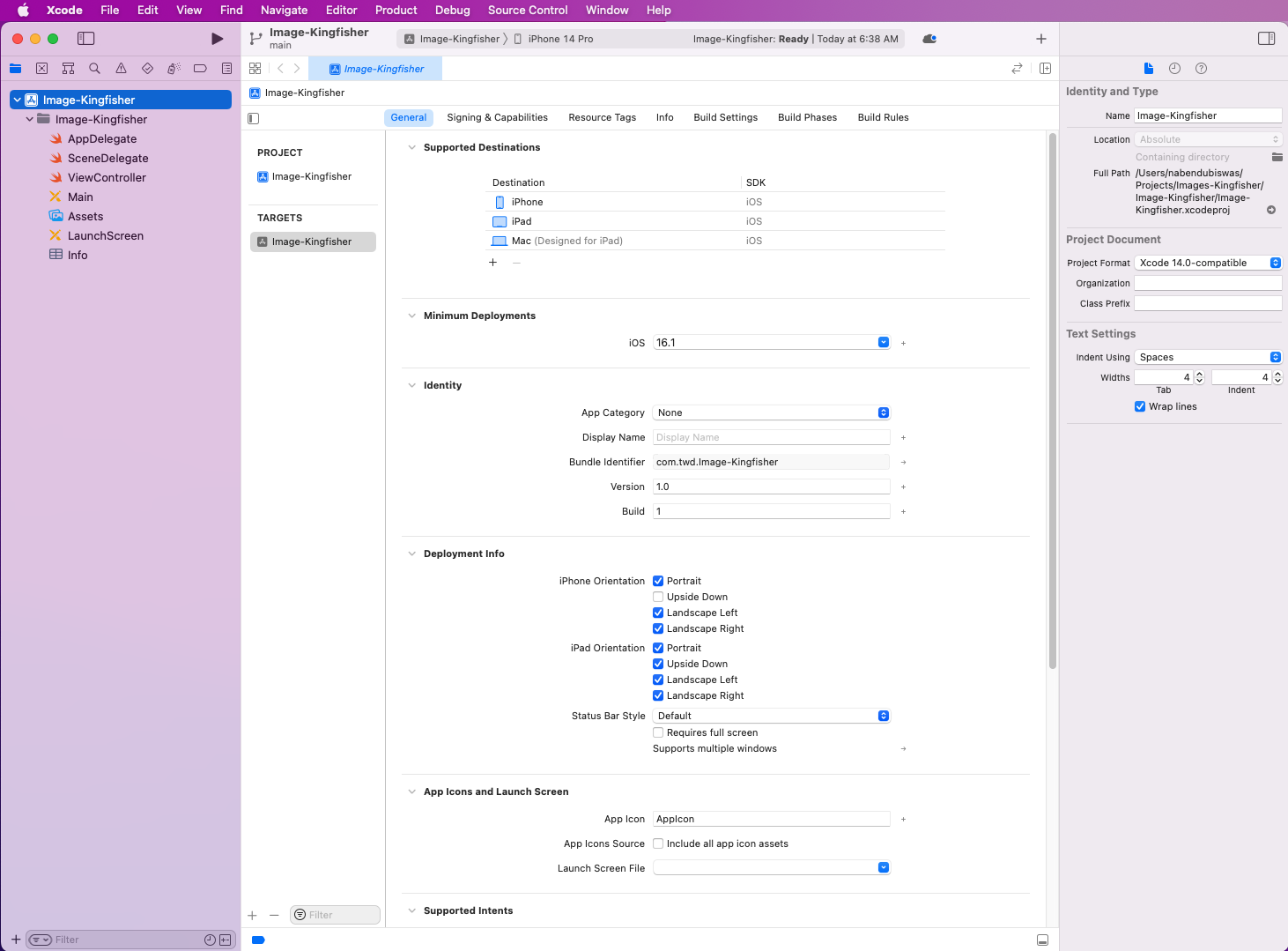Open the Product menu
The width and height of the screenshot is (1288, 951).
click(396, 10)
